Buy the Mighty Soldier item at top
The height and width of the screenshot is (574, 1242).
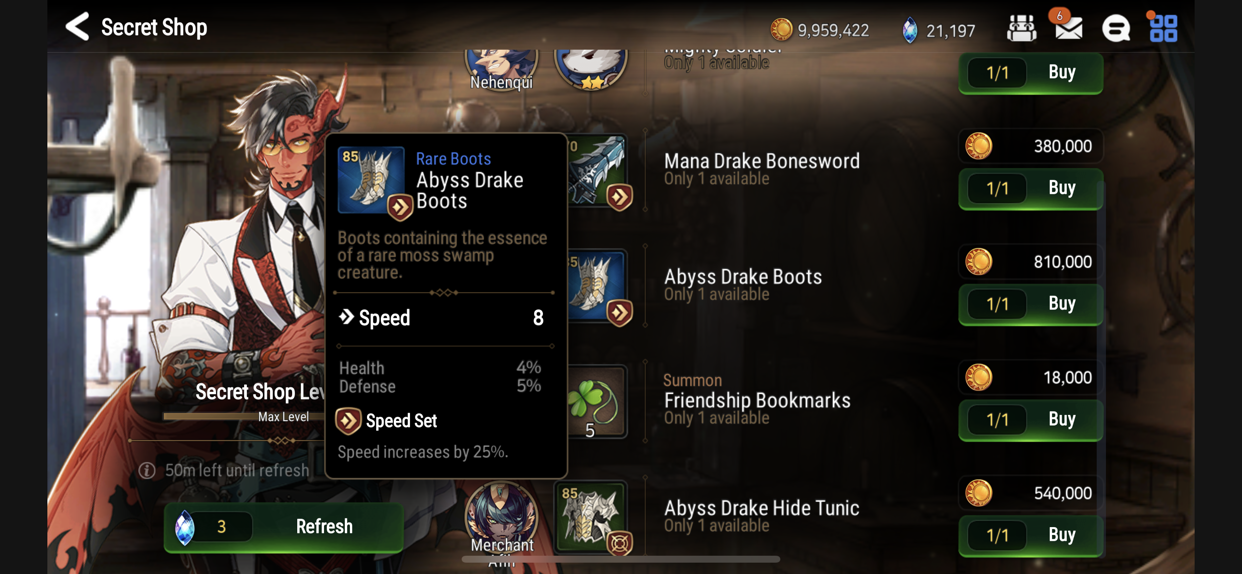click(x=1031, y=73)
